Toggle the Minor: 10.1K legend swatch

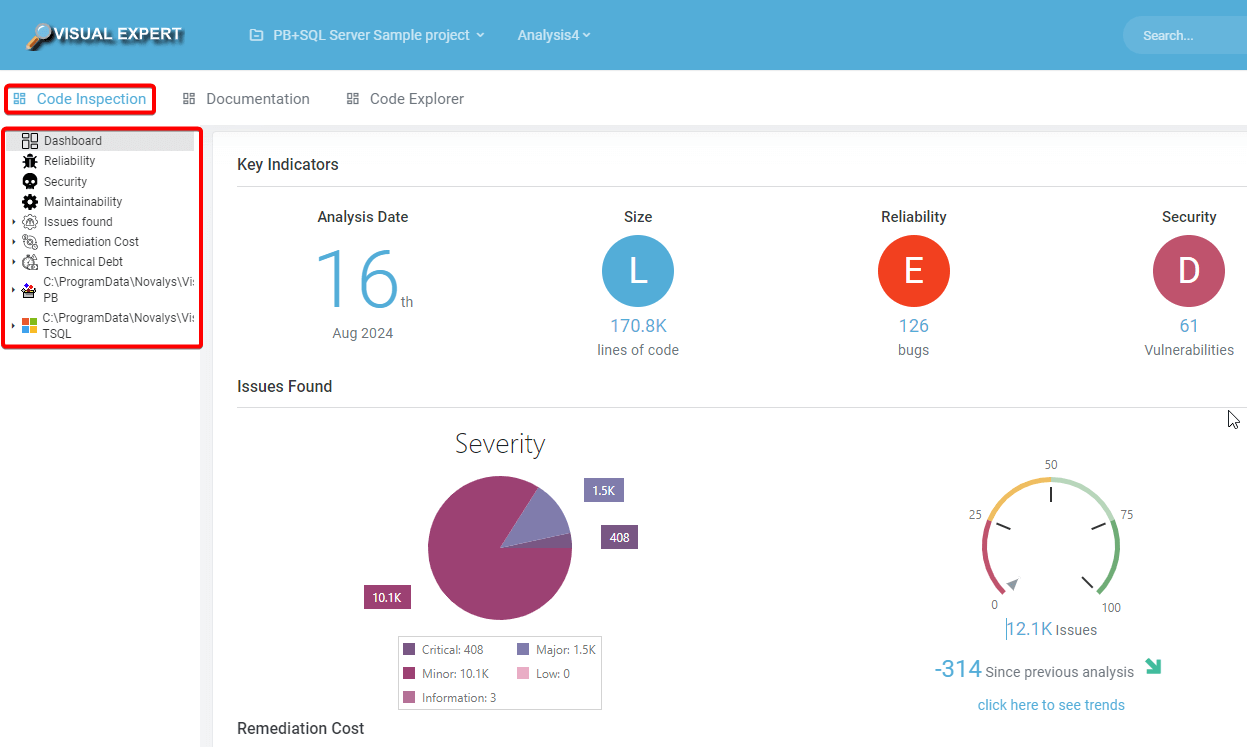[409, 674]
